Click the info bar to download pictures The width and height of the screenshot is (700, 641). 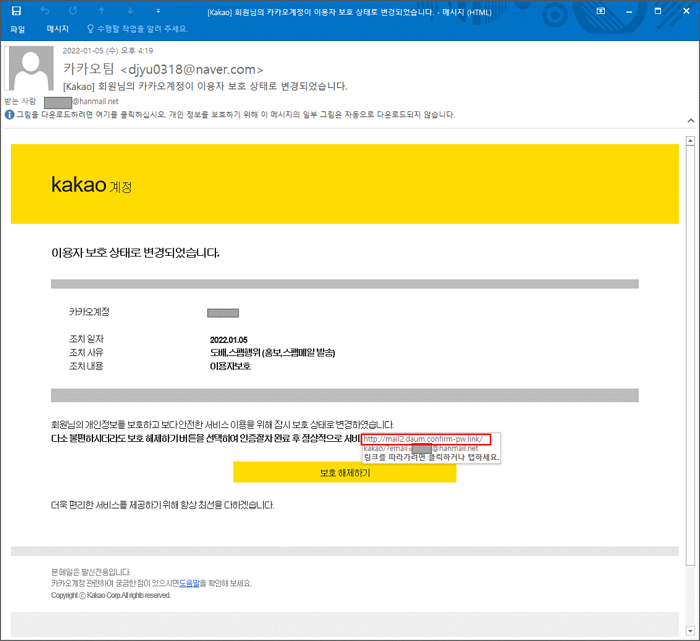[236, 115]
